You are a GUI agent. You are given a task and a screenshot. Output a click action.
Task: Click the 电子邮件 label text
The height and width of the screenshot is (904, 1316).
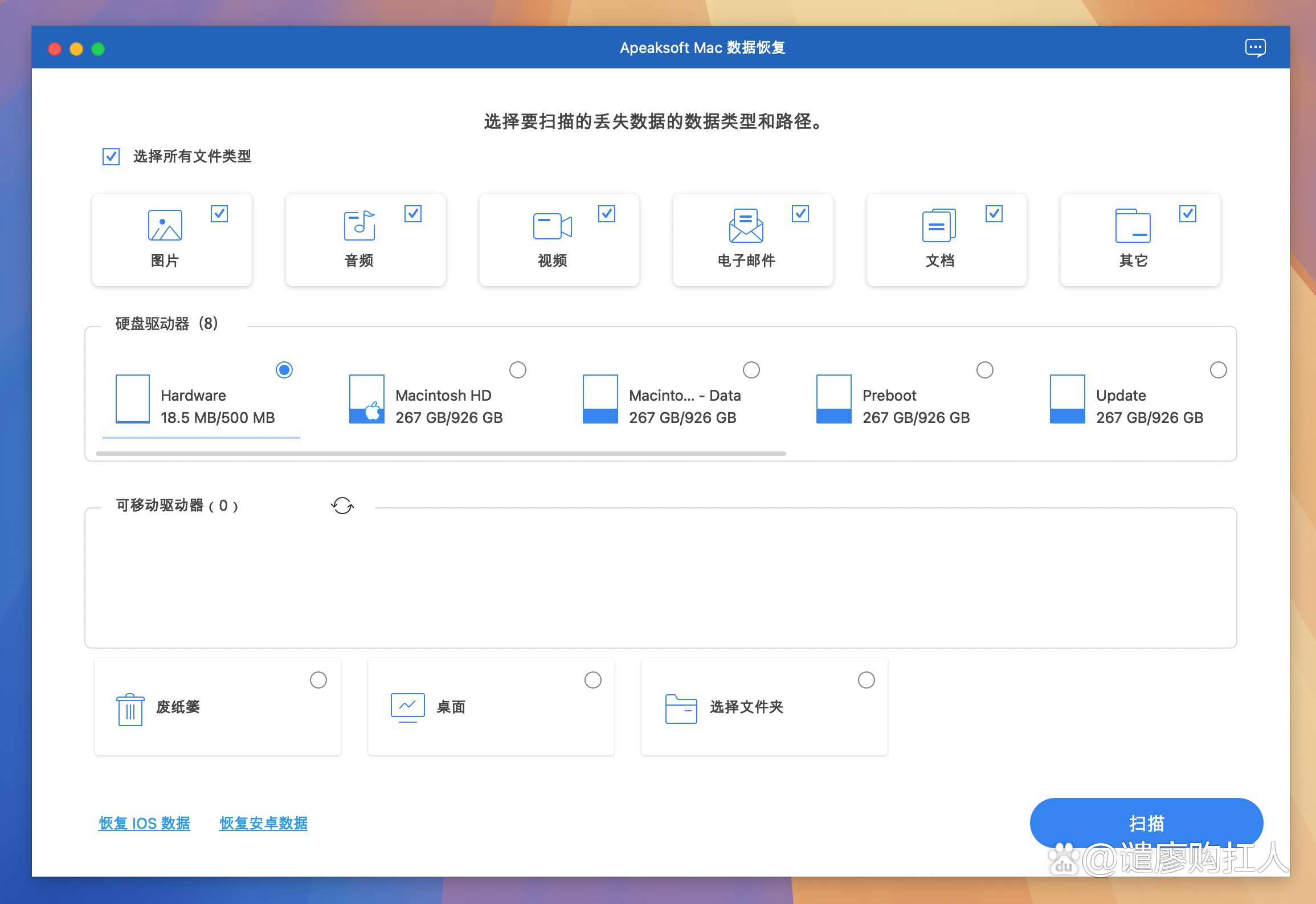click(x=746, y=261)
